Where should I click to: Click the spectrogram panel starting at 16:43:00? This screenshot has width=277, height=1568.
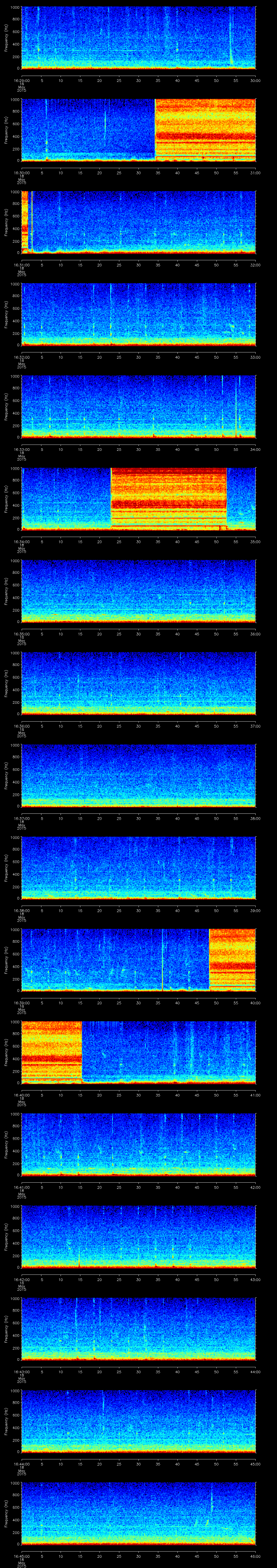point(138,1329)
